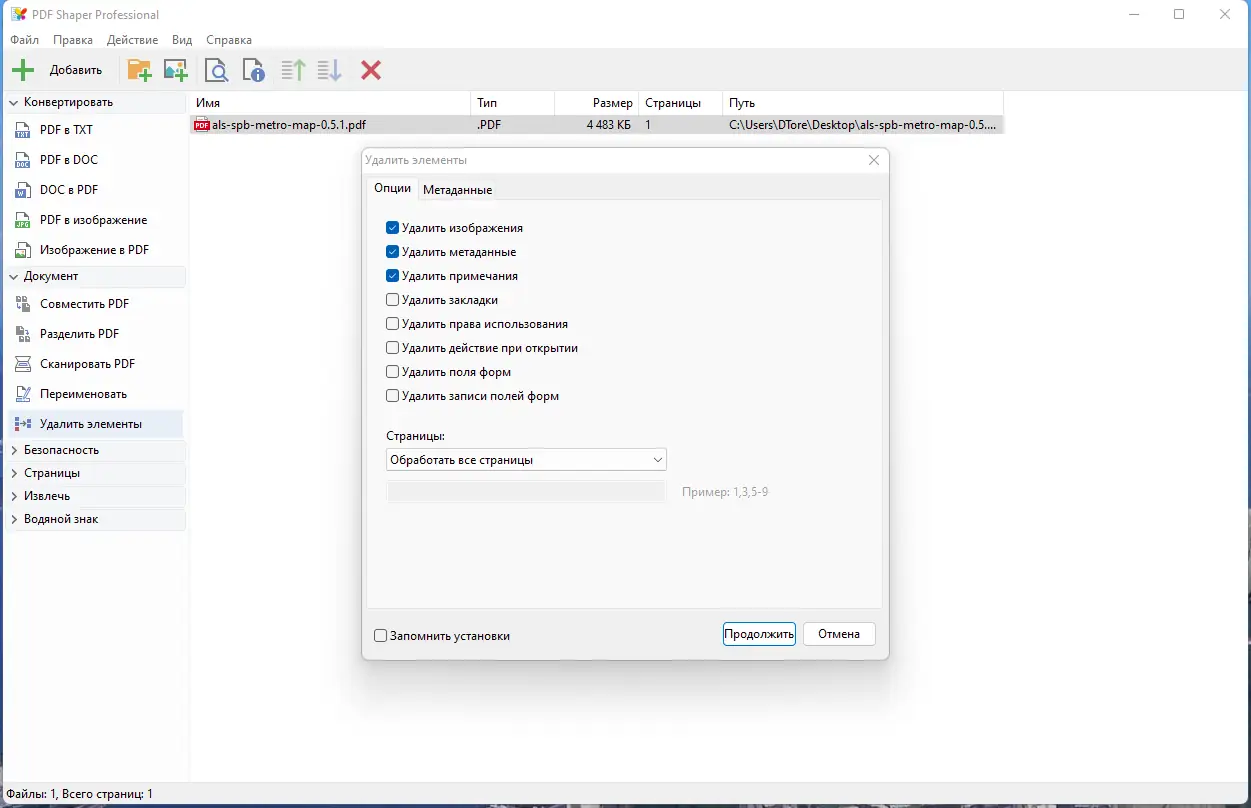Viewport: 1251px width, 808px height.
Task: Check Запомнить установки checkbox
Action: pos(380,636)
